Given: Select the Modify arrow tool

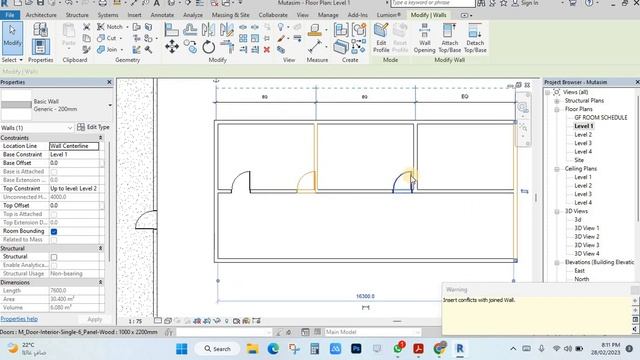Looking at the screenshot, I should pos(12,38).
